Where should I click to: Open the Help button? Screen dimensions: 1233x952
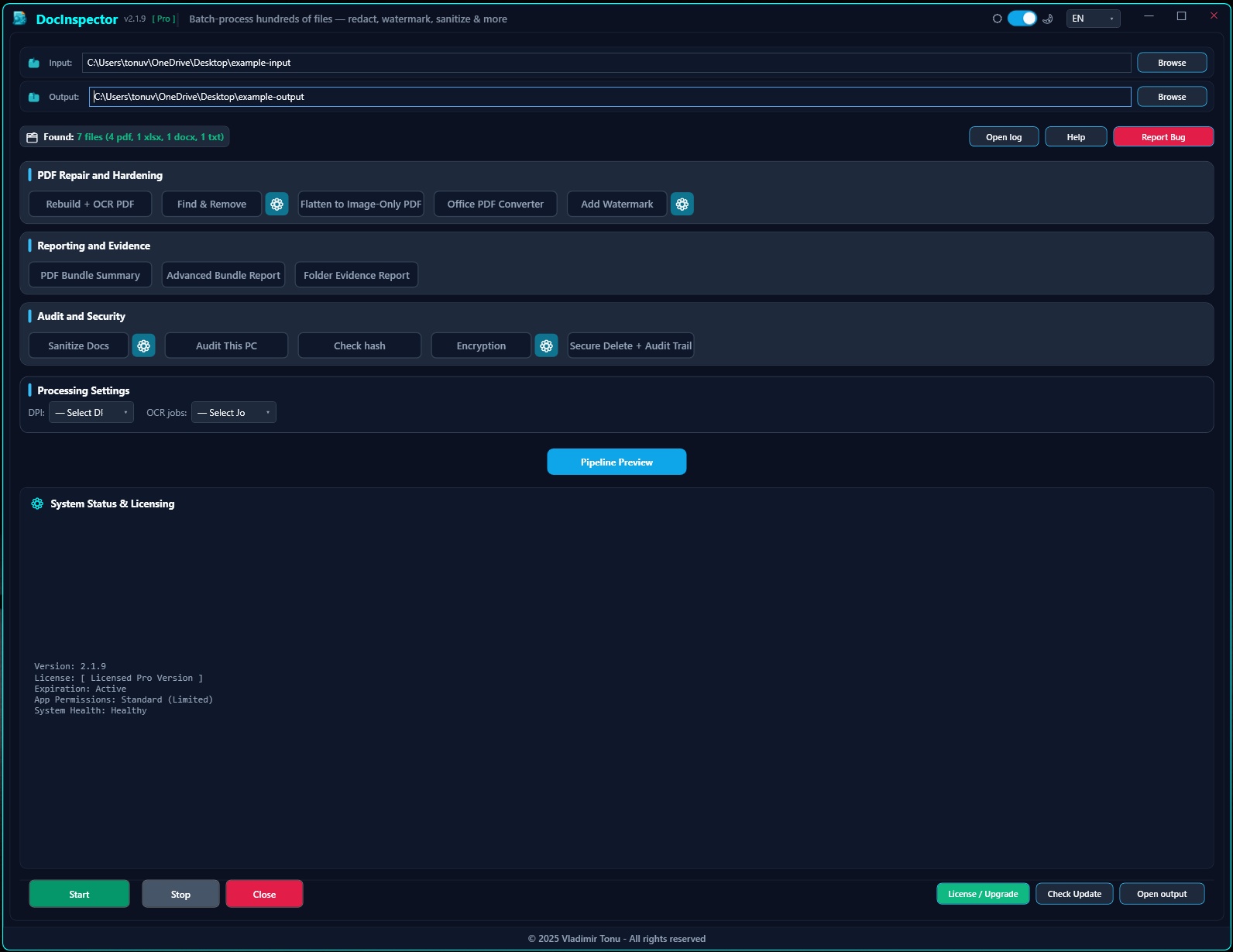pyautogui.click(x=1076, y=137)
